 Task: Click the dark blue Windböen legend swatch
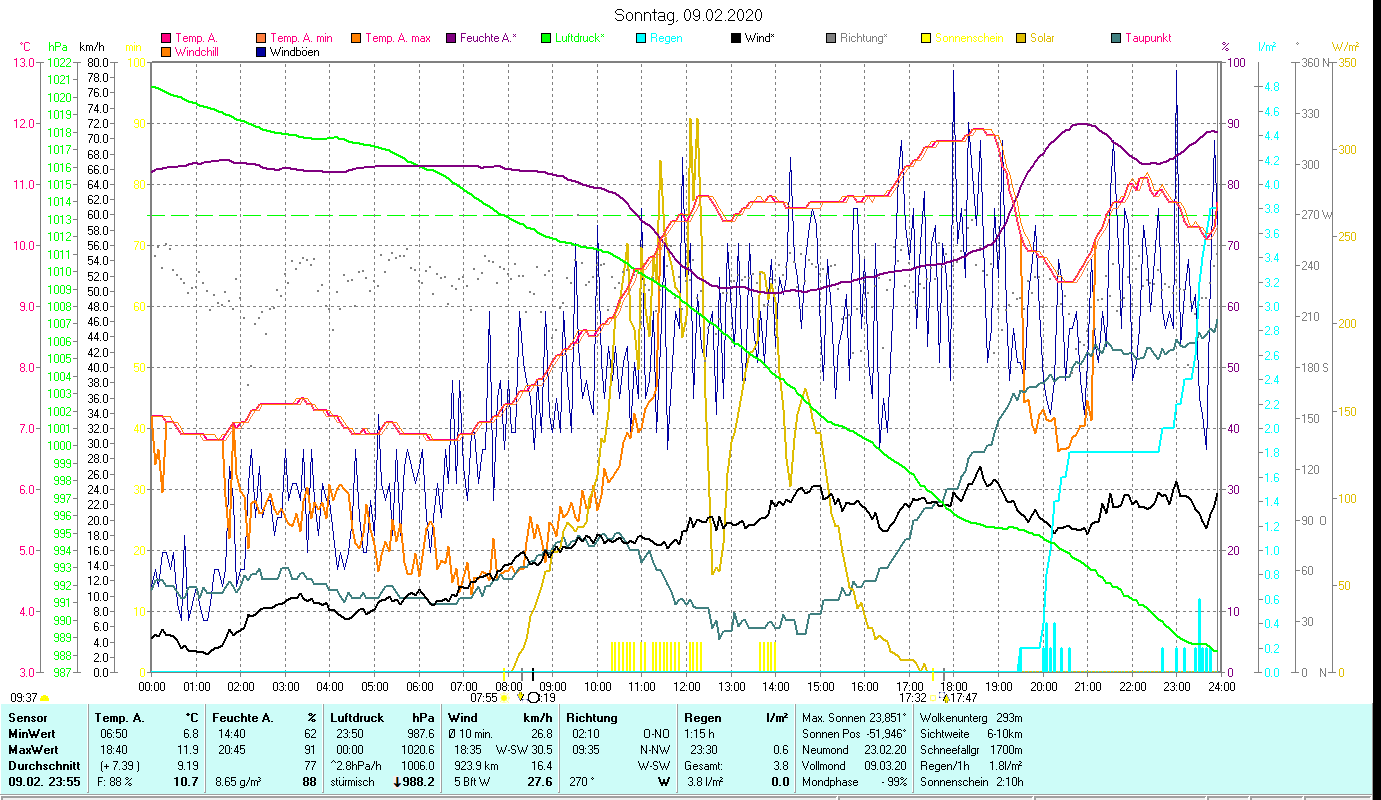click(x=263, y=51)
